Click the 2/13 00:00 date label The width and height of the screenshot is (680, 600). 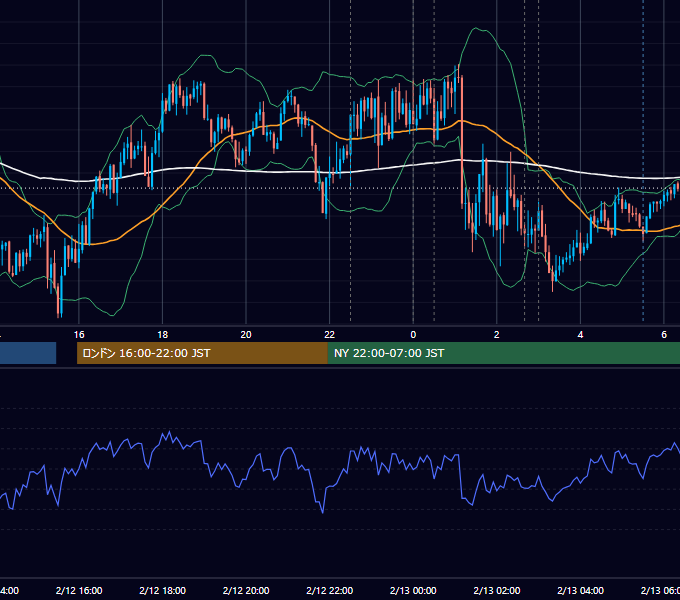[x=413, y=590]
